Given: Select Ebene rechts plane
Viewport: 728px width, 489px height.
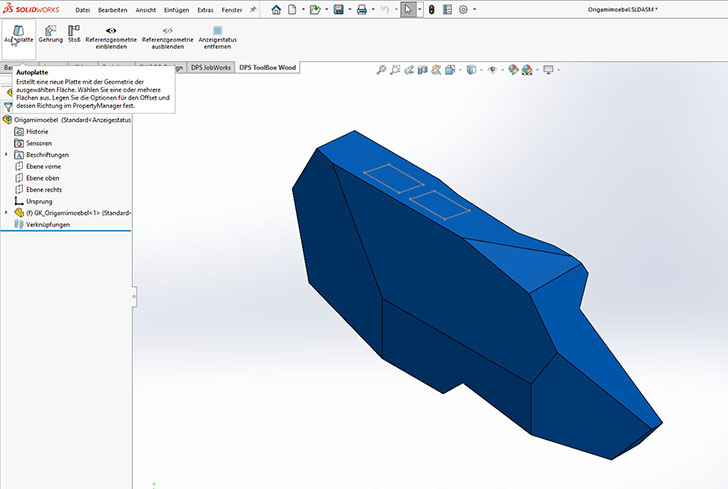Looking at the screenshot, I should [44, 189].
